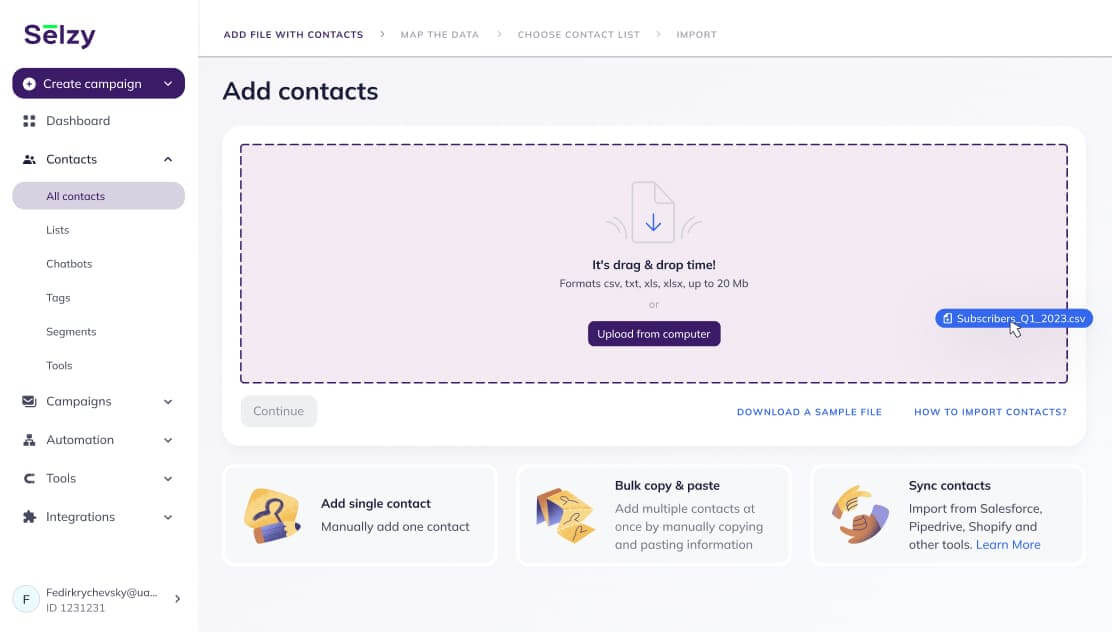The height and width of the screenshot is (632, 1112).
Task: Select the Map the data step
Action: pos(440,34)
